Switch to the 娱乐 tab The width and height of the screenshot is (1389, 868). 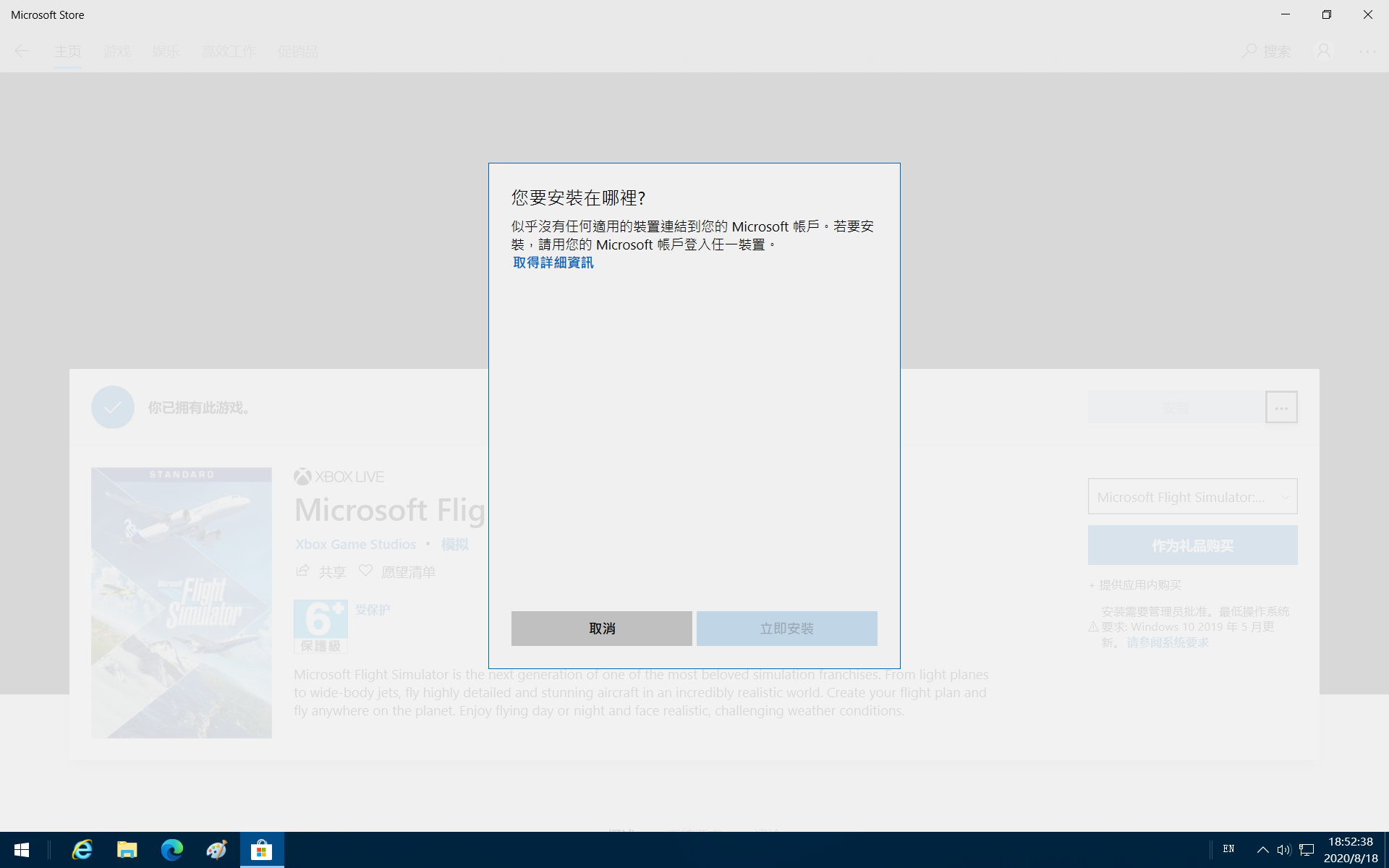tap(166, 51)
